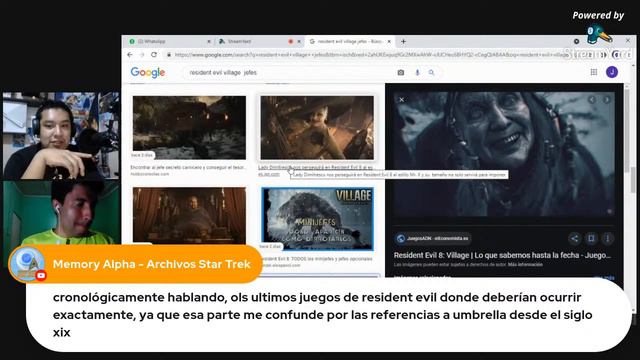Click the top webcam feed

61,136
